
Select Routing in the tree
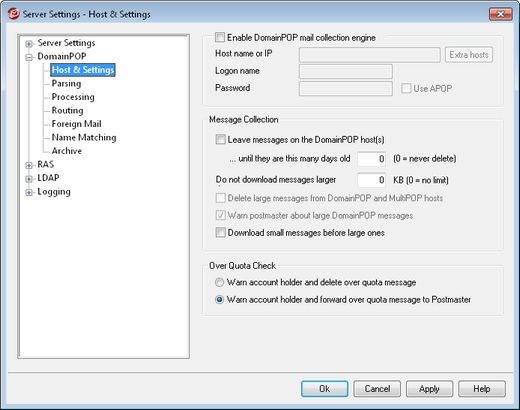[x=67, y=110]
